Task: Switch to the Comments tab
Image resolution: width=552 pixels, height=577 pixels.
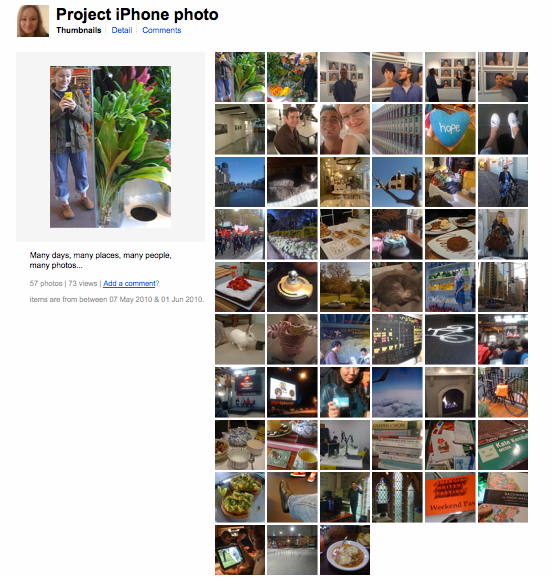Action: pyautogui.click(x=162, y=30)
